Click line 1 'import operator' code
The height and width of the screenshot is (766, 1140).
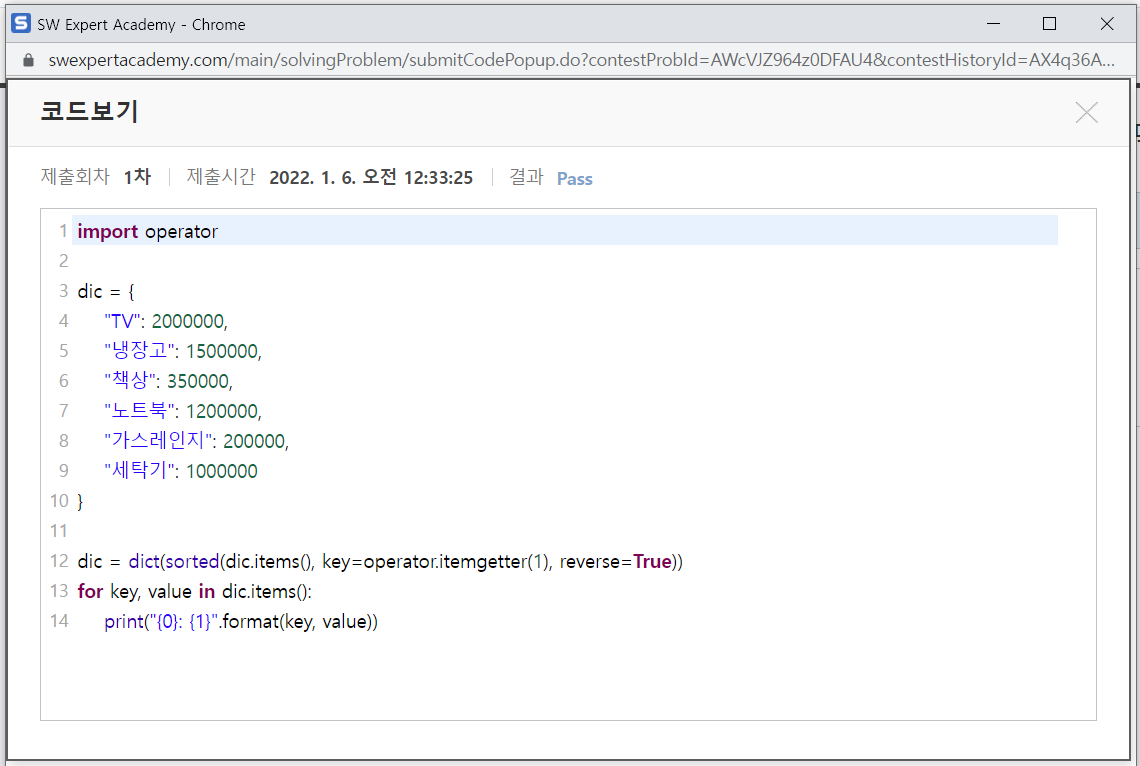coord(148,231)
